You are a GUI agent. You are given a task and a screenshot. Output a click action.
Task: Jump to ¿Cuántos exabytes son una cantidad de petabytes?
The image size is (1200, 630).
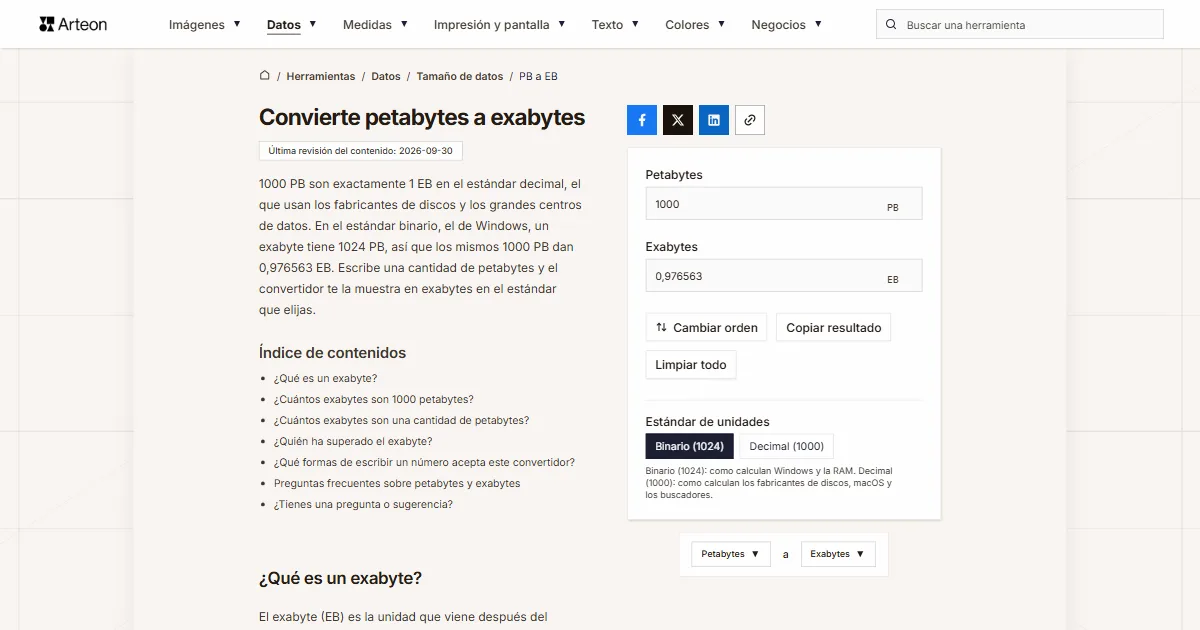[402, 420]
